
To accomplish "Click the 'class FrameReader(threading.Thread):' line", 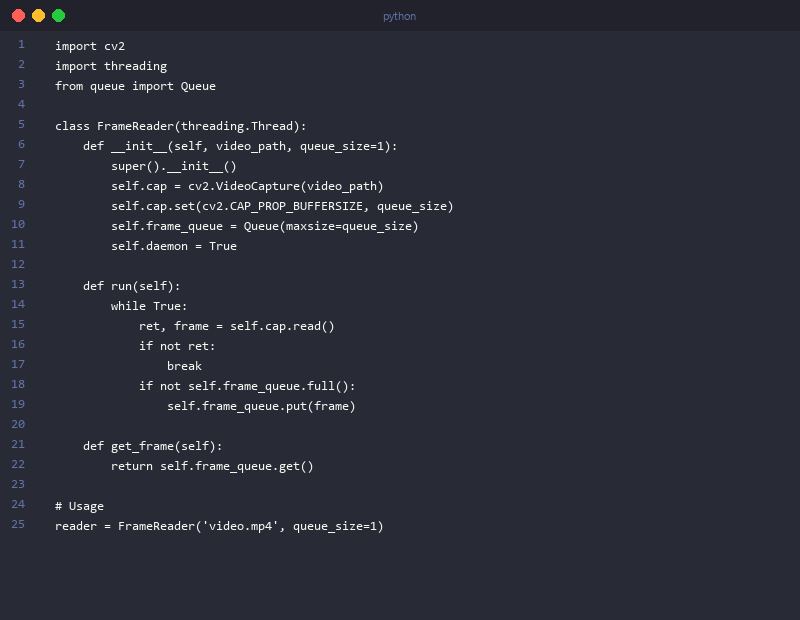I will pyautogui.click(x=181, y=126).
